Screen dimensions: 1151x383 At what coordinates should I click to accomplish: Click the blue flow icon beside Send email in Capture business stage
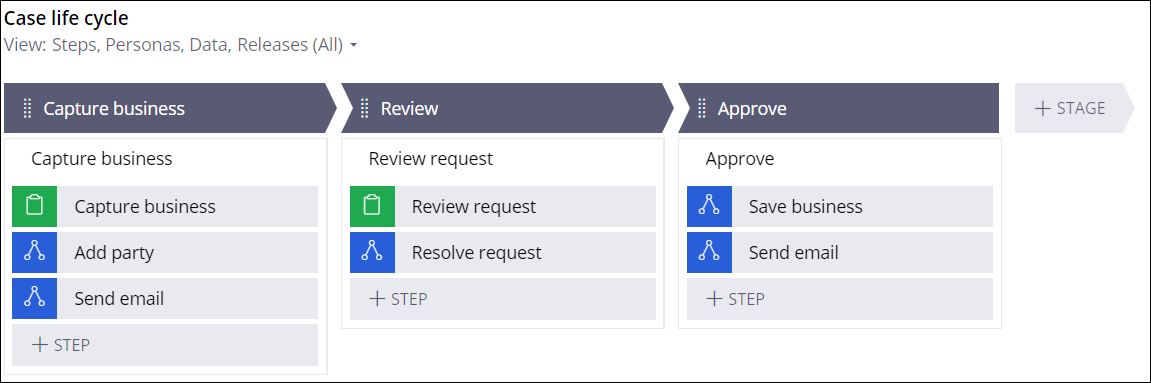coord(35,299)
